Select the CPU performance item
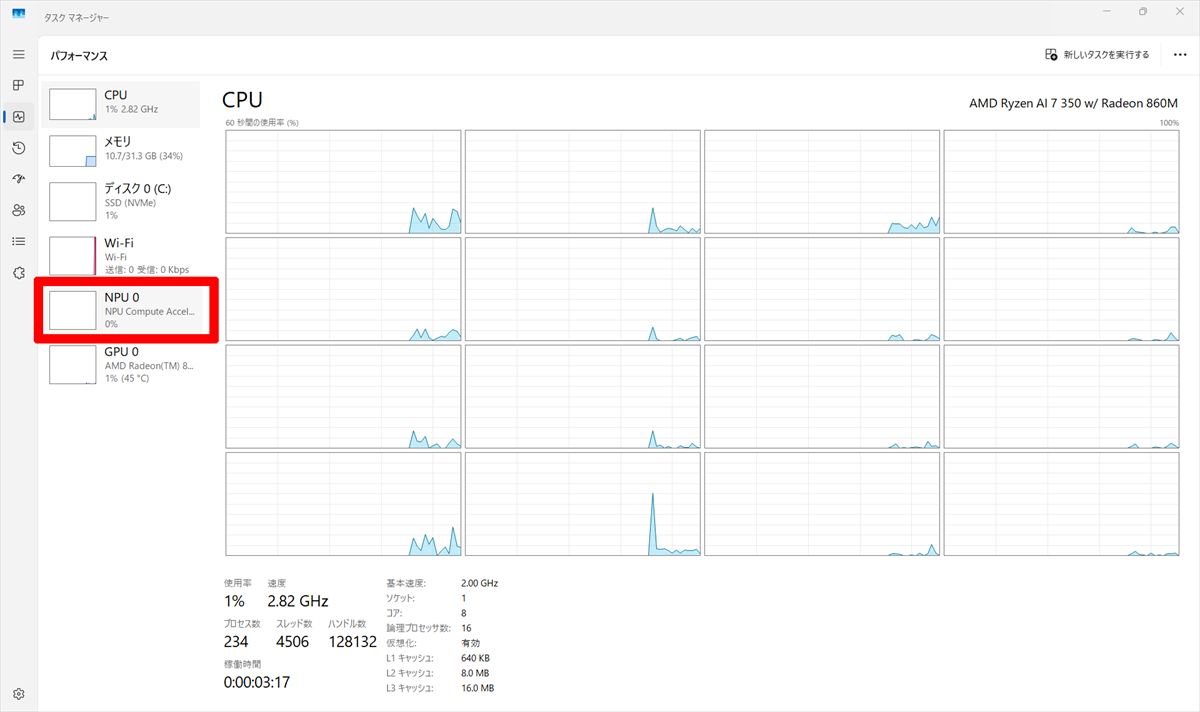This screenshot has width=1200, height=712. coord(120,102)
